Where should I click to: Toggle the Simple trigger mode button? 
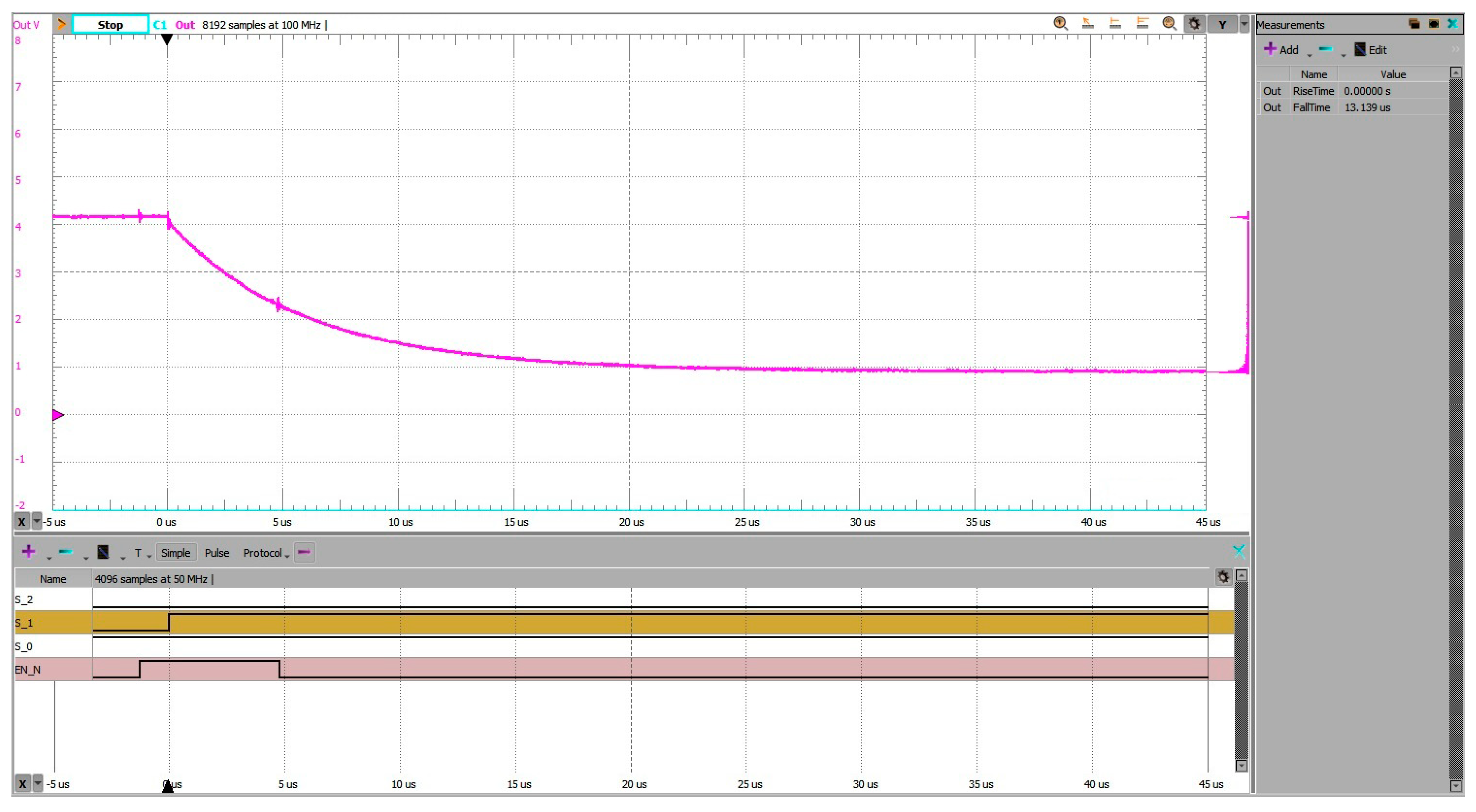click(x=175, y=553)
